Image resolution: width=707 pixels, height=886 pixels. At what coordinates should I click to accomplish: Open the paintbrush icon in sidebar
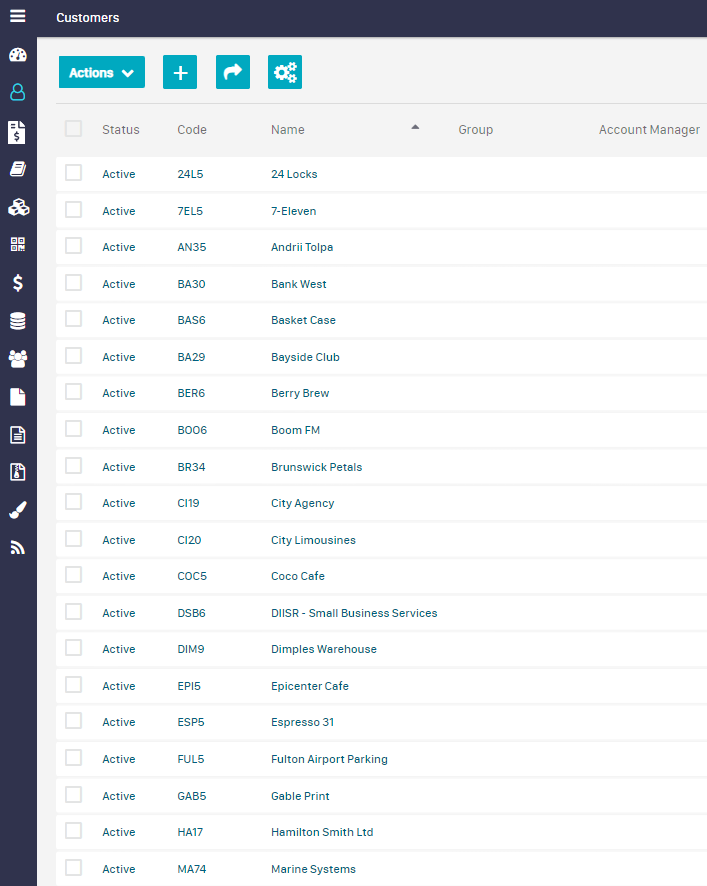18,510
